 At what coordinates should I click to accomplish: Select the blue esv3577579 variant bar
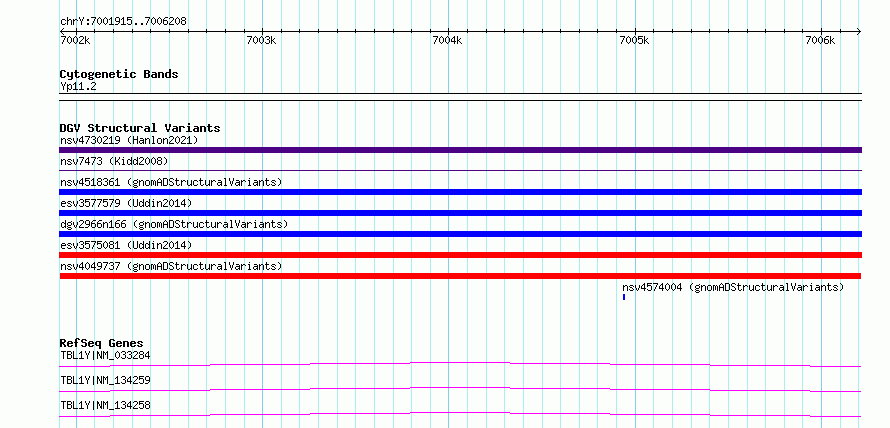point(460,213)
